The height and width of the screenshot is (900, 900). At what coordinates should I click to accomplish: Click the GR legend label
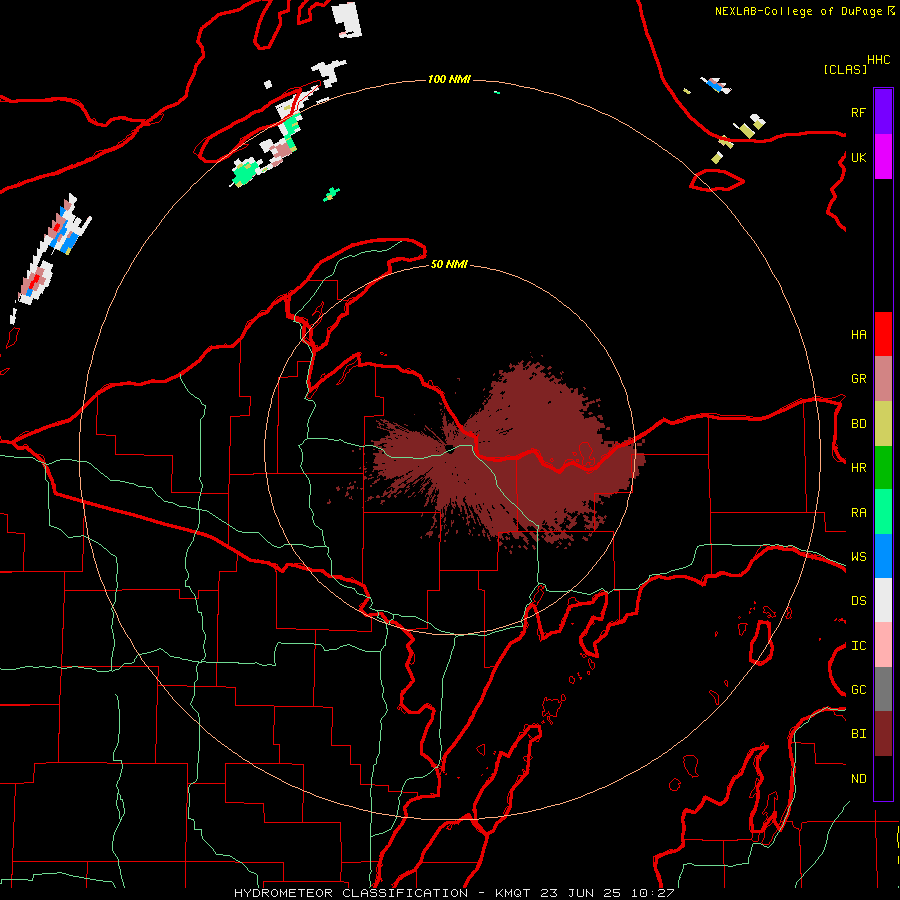point(858,379)
